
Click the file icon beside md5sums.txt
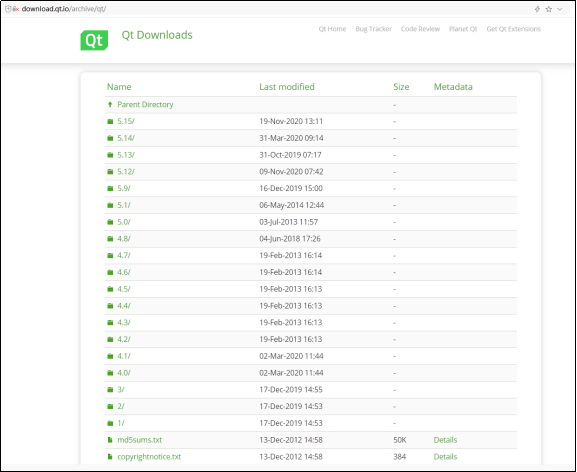pos(110,440)
